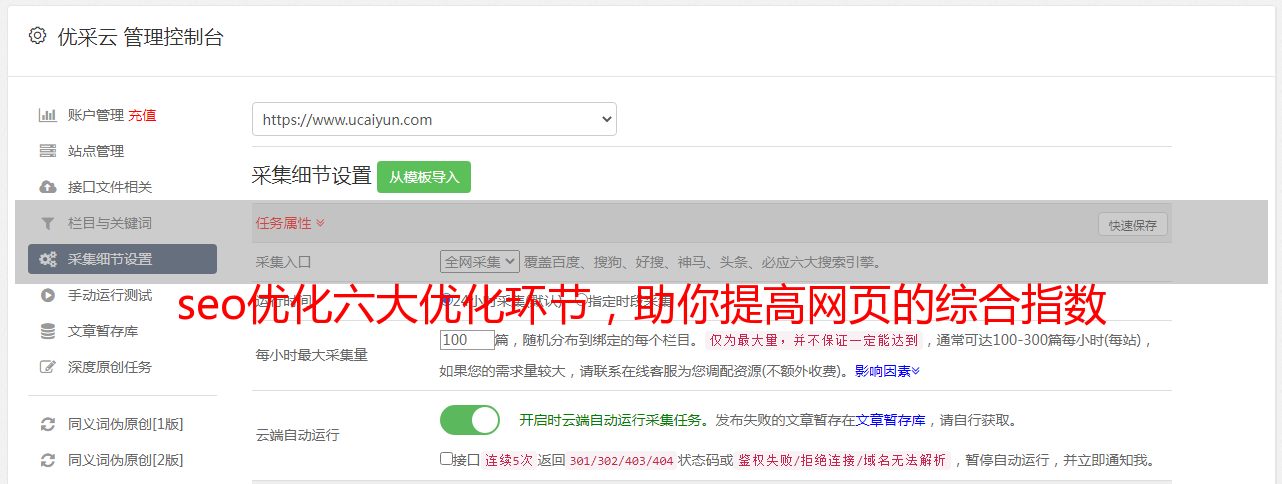Open 手动运行测试 in the sidebar
Image resolution: width=1282 pixels, height=484 pixels.
coord(110,295)
